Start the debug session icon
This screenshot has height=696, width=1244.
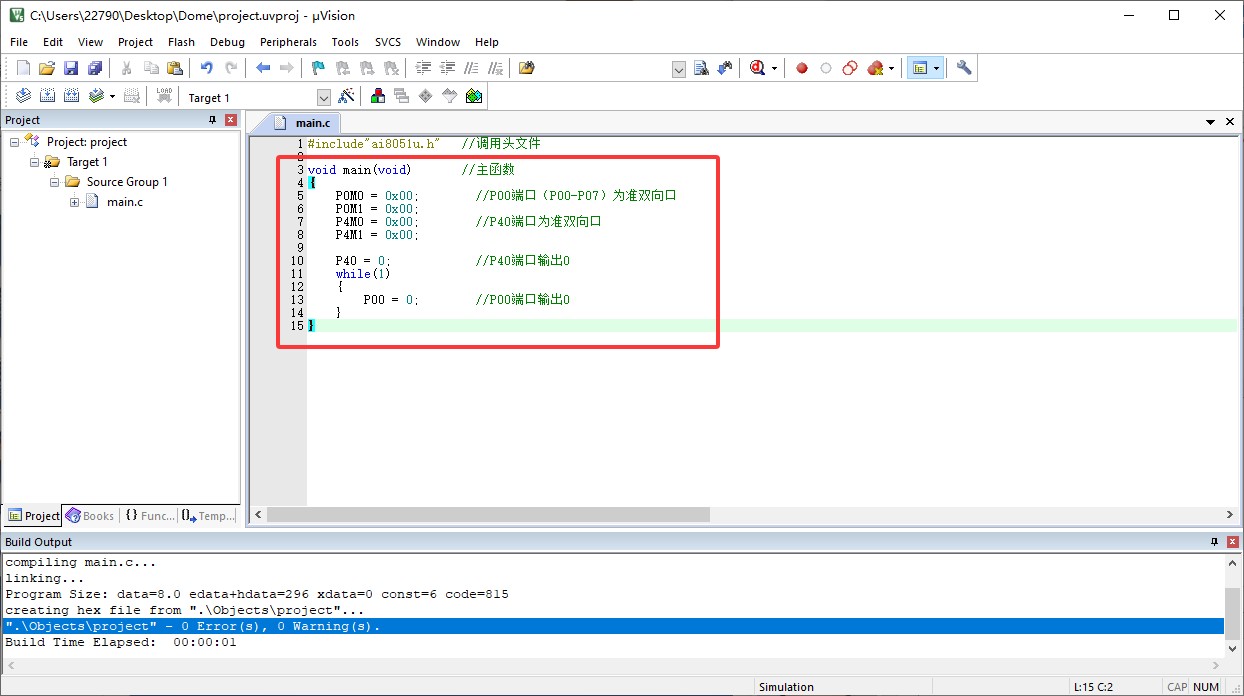(757, 68)
